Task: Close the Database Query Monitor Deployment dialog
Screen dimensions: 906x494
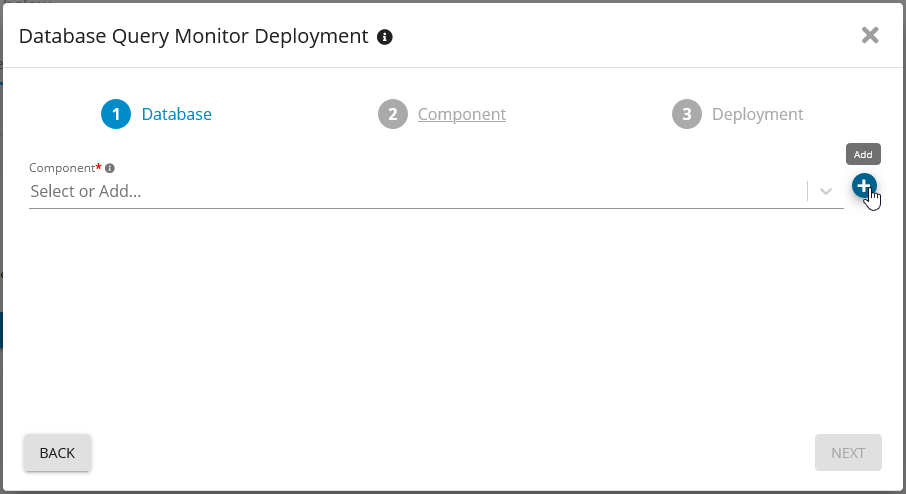Action: [870, 35]
